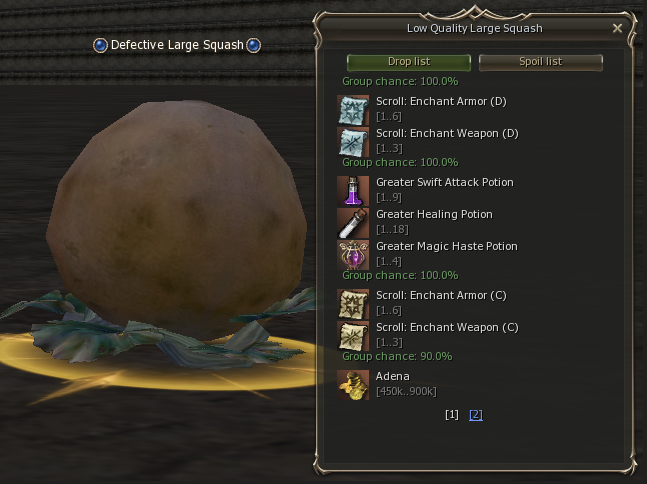Select page 1 of the drop list
Image resolution: width=647 pixels, height=484 pixels.
click(x=452, y=415)
